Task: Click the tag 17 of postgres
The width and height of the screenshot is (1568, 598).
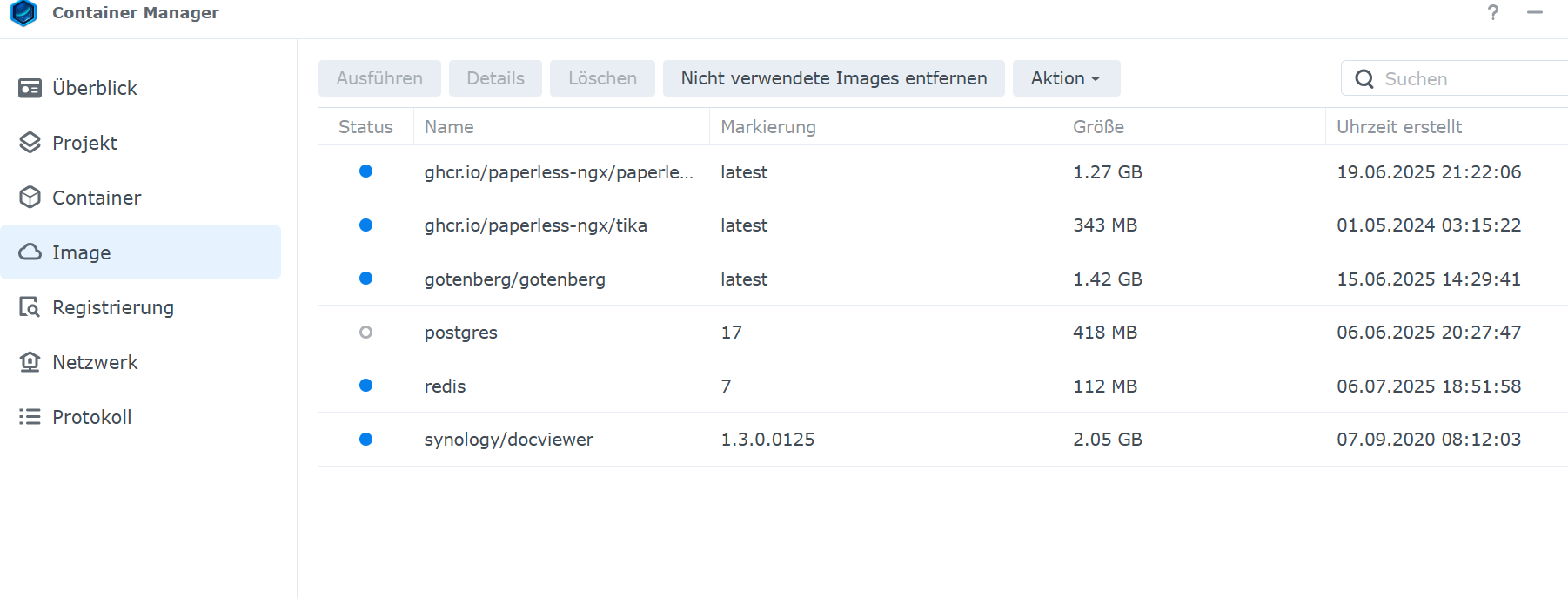Action: pos(732,333)
